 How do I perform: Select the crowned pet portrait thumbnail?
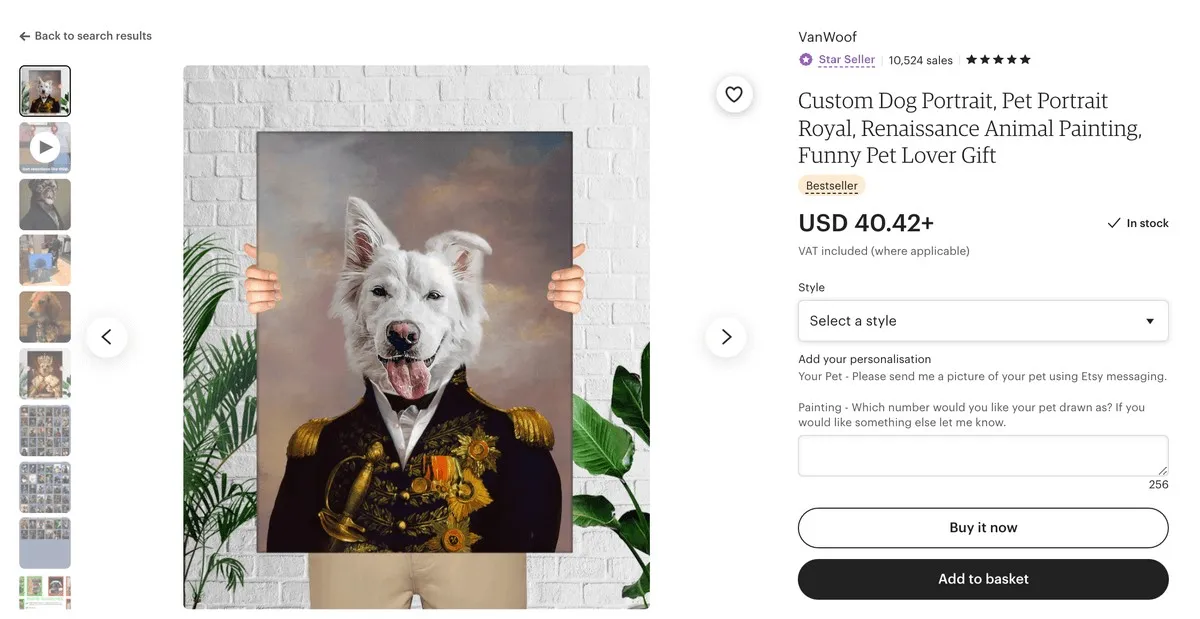click(44, 373)
